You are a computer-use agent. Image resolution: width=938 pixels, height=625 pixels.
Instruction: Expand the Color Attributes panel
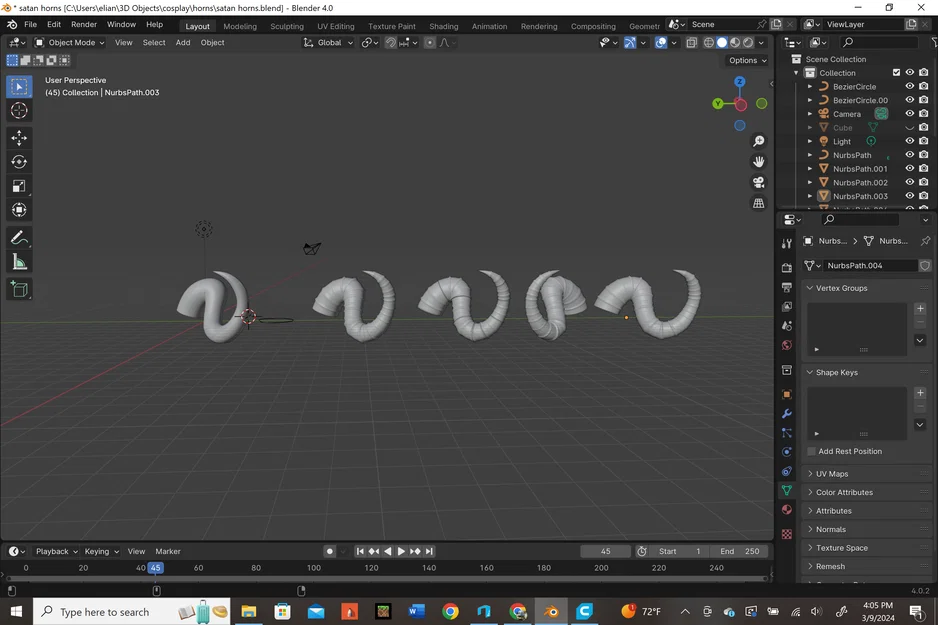843,492
